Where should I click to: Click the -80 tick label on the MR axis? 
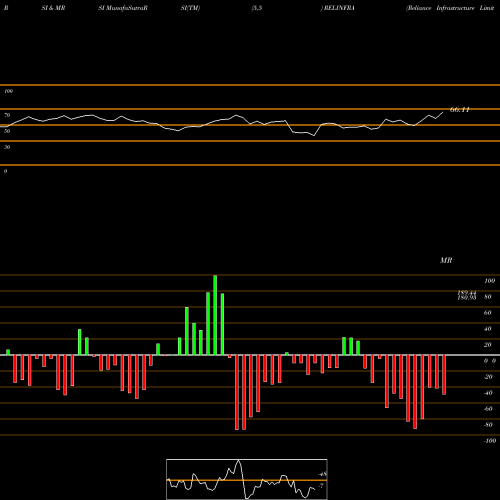click(488, 425)
